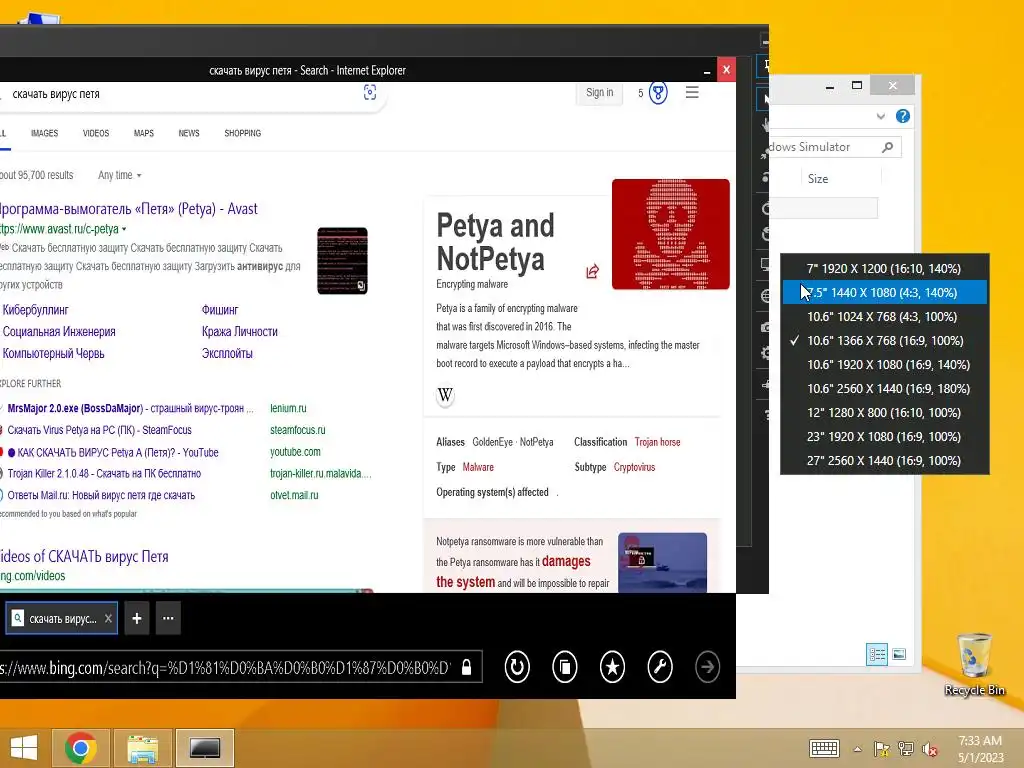
Task: Select the Simulator taskbar button
Action: (205, 748)
